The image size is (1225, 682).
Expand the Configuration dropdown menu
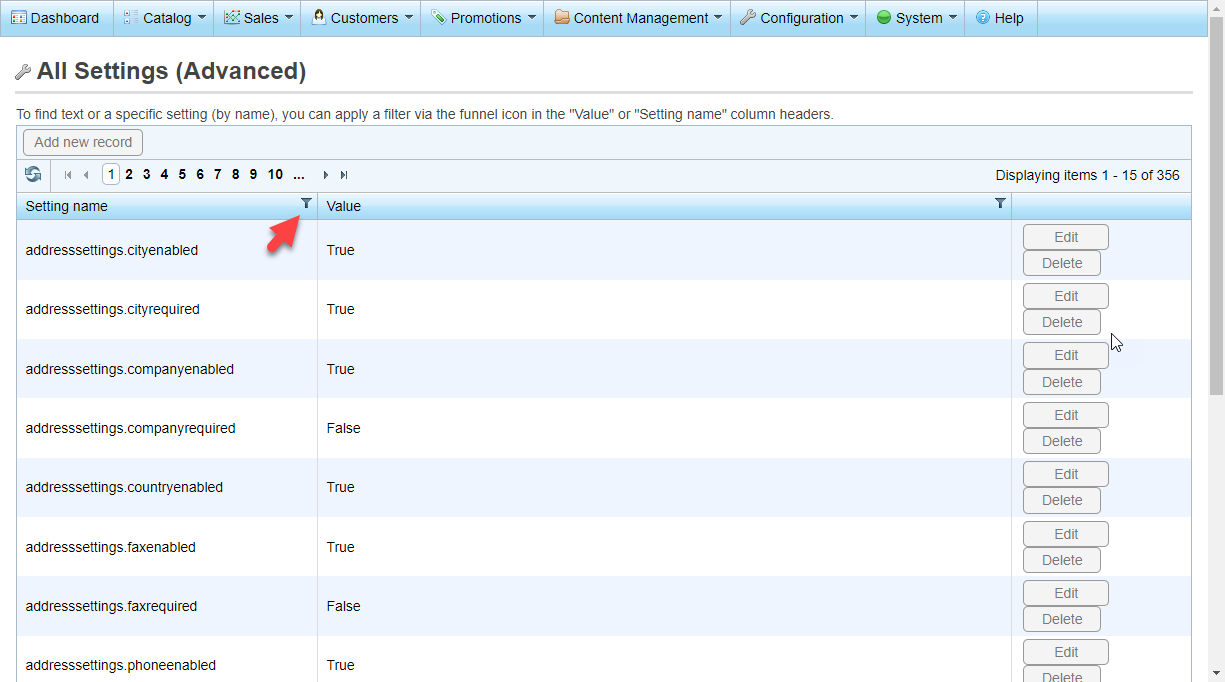(x=801, y=18)
